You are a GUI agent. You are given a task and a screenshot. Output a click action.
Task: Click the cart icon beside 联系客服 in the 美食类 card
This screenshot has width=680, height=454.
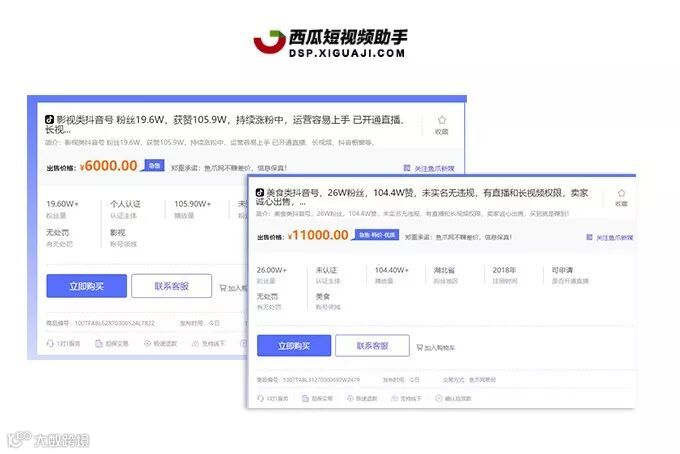point(419,347)
